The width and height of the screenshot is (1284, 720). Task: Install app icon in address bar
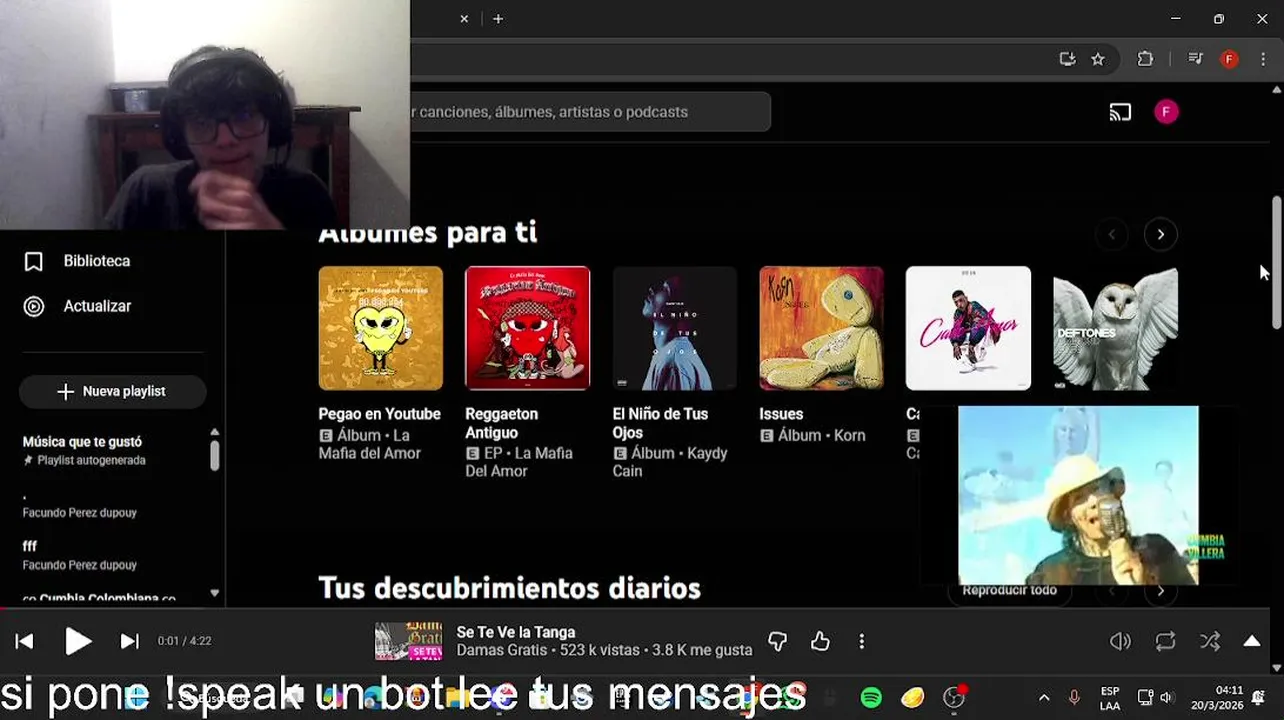point(1067,59)
